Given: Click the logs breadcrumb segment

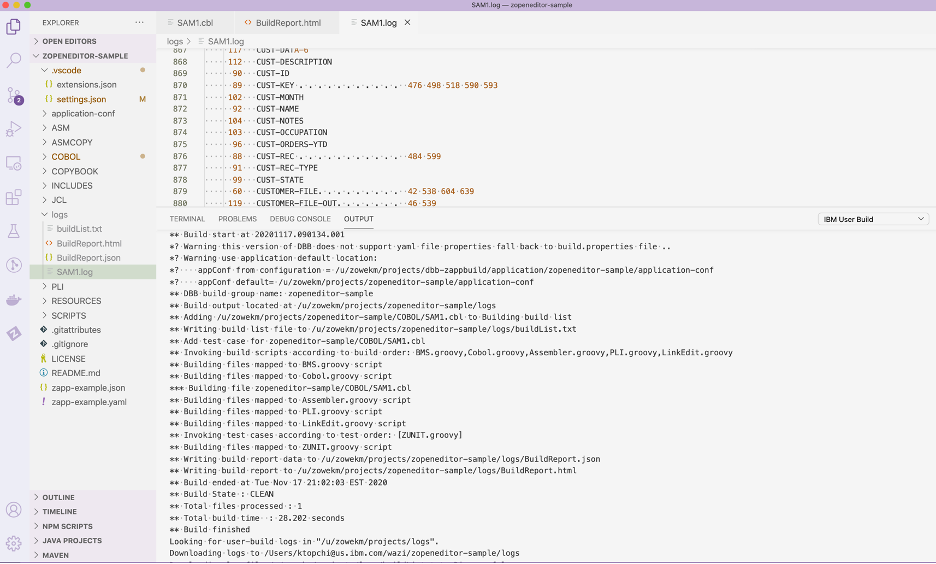Looking at the screenshot, I should (x=175, y=41).
